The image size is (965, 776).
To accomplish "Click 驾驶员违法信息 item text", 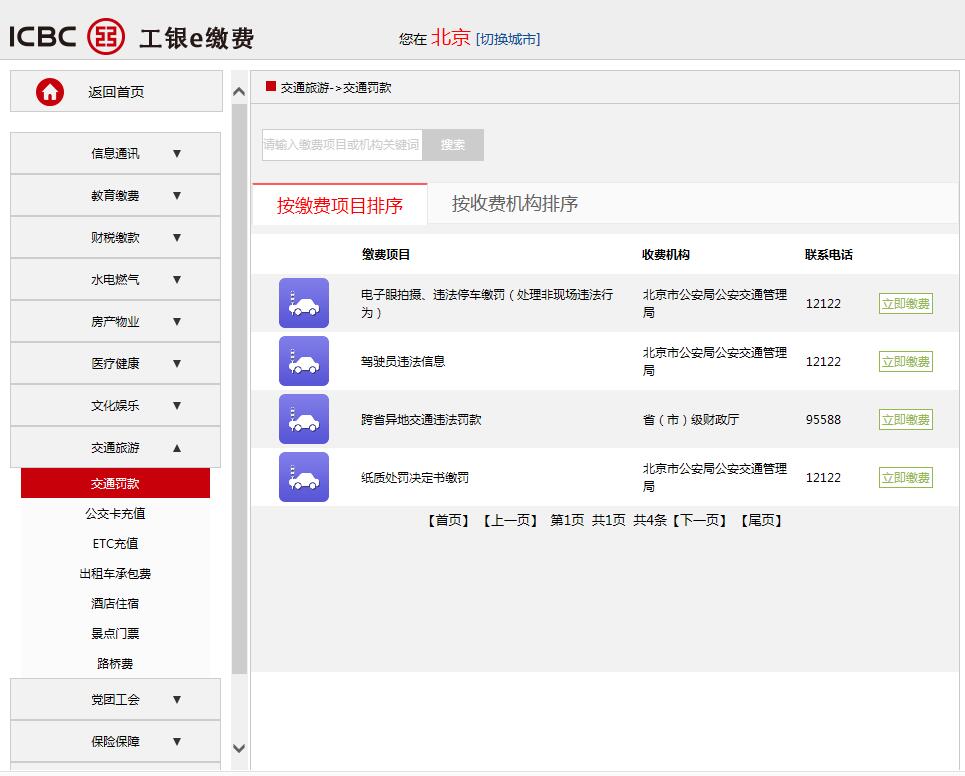I will pyautogui.click(x=403, y=361).
